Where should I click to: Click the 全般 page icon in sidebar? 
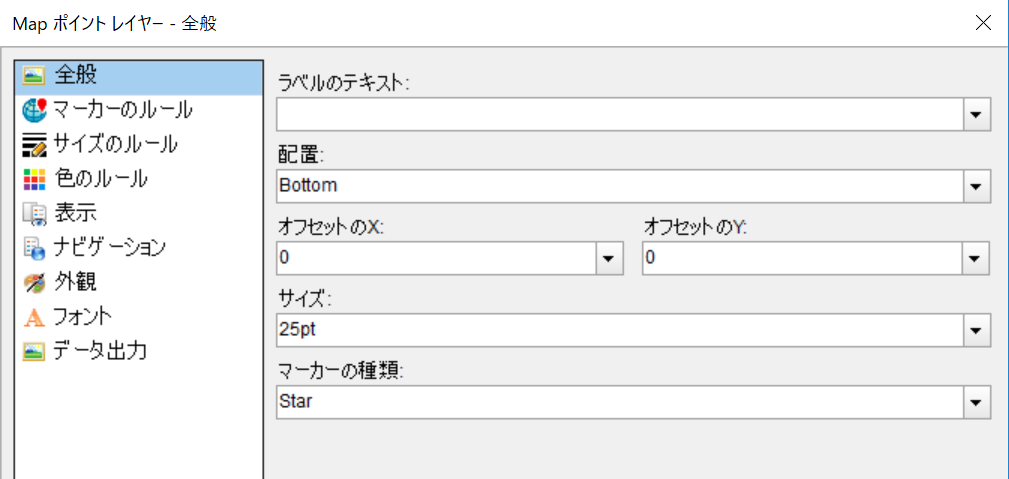33,77
